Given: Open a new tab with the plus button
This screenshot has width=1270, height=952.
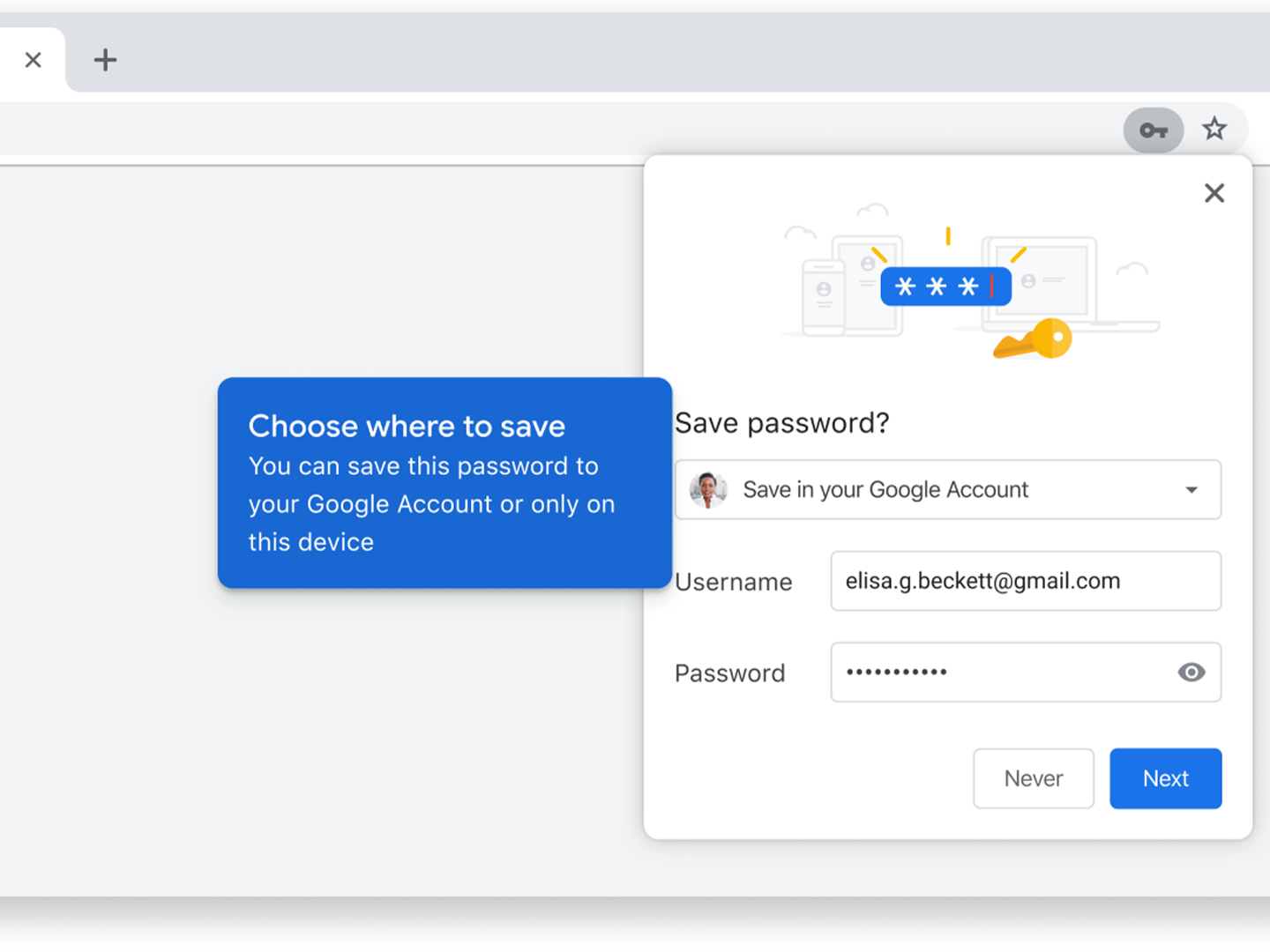Looking at the screenshot, I should [105, 60].
